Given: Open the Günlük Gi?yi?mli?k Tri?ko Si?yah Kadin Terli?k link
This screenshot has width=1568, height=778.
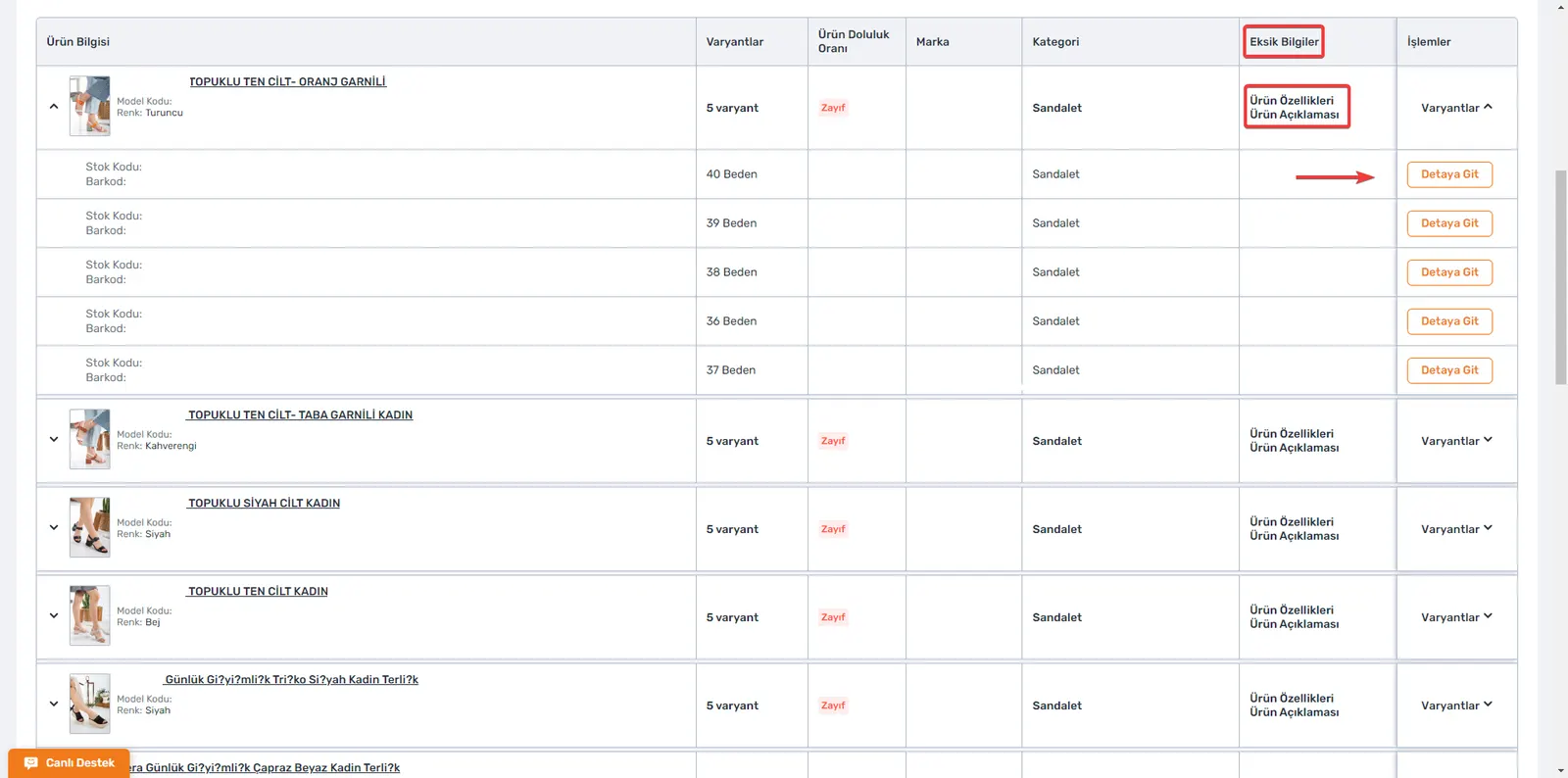Looking at the screenshot, I should [x=291, y=680].
